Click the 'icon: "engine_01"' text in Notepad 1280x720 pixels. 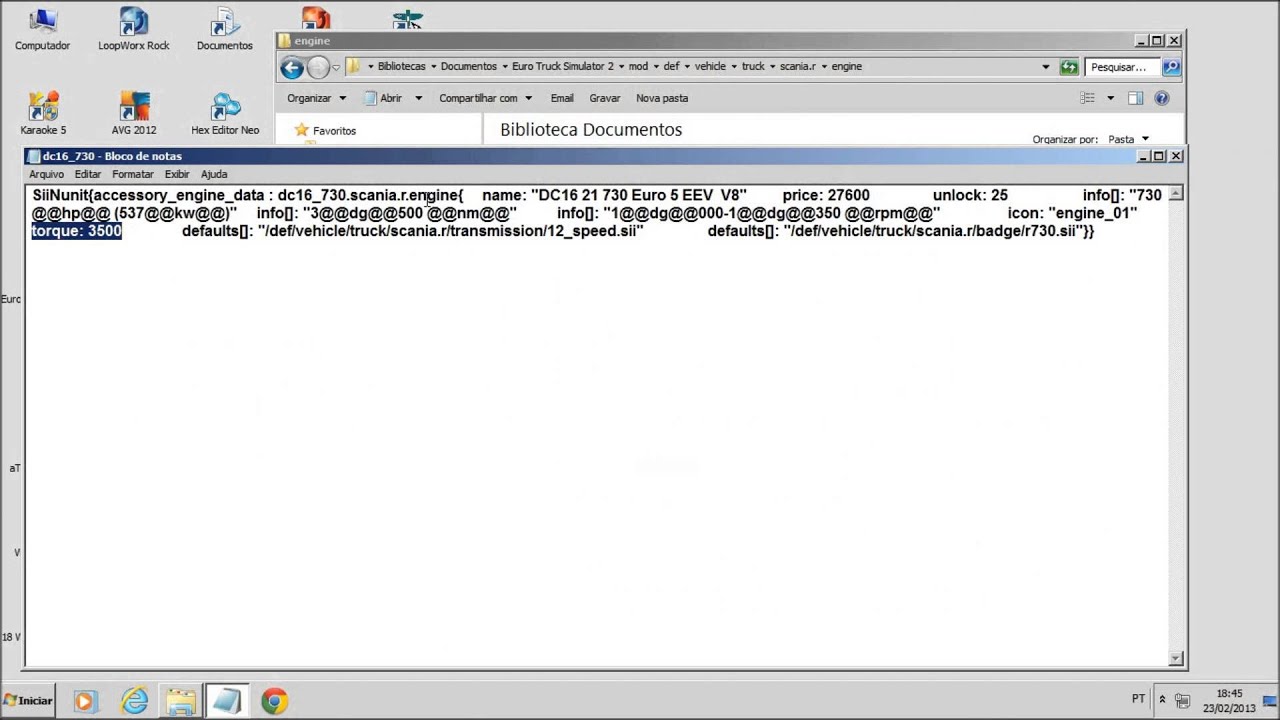[x=1072, y=213]
